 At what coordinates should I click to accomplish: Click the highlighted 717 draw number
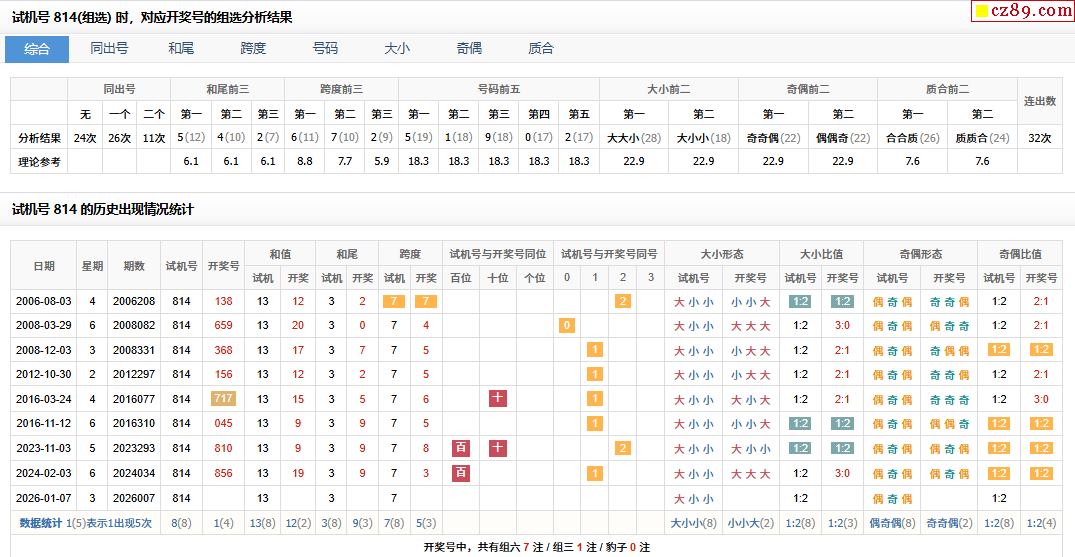tap(223, 398)
